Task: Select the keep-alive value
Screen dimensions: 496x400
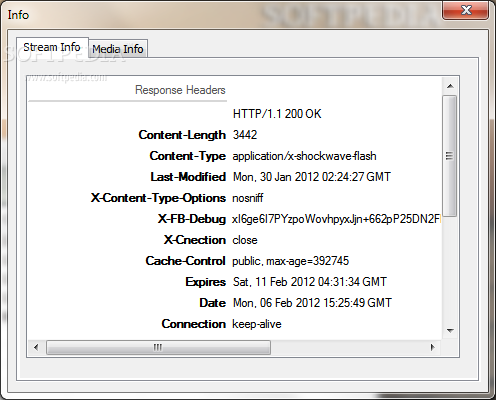Action: 257,324
